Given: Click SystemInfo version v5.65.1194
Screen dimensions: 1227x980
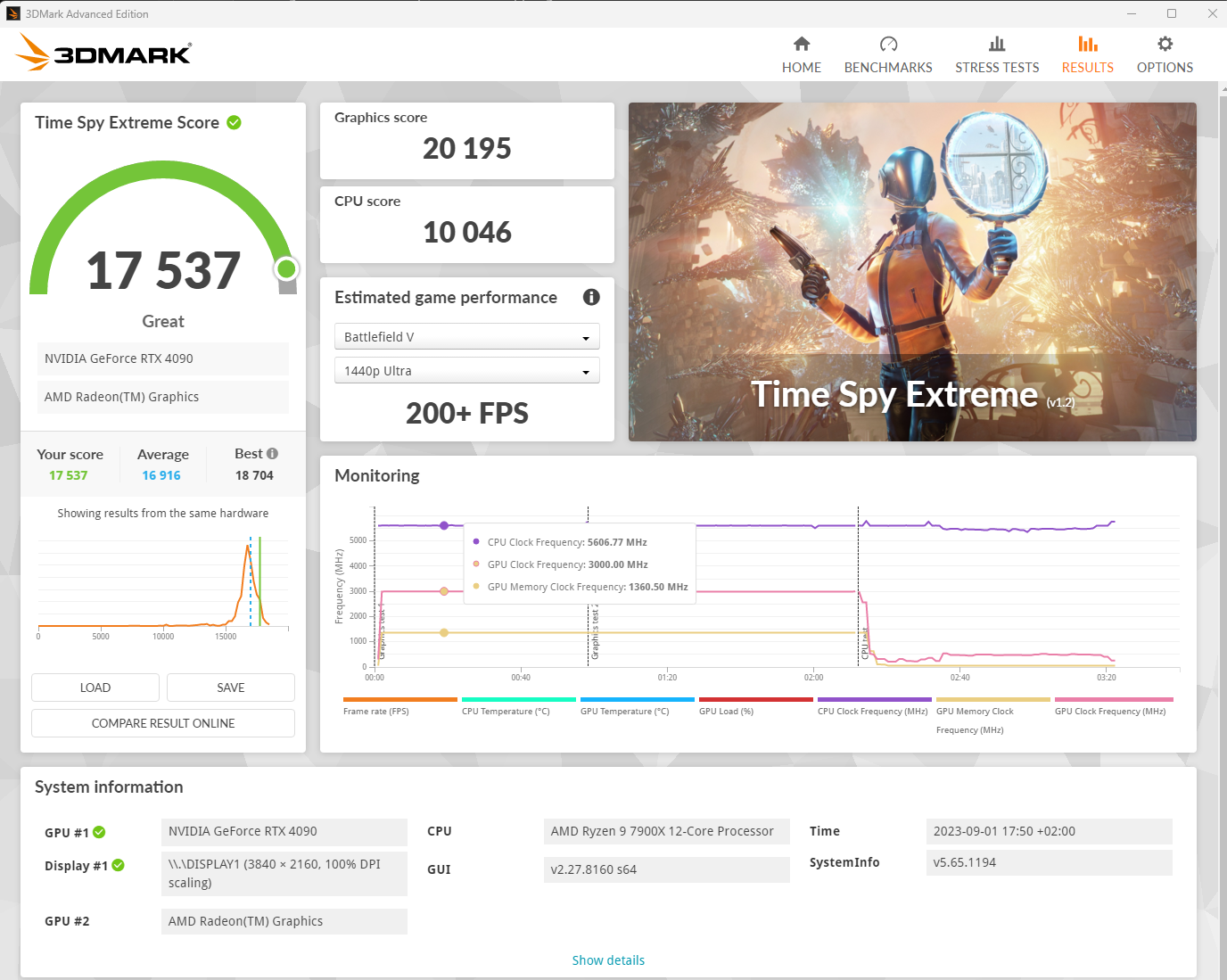Looking at the screenshot, I should pyautogui.click(x=1050, y=862).
